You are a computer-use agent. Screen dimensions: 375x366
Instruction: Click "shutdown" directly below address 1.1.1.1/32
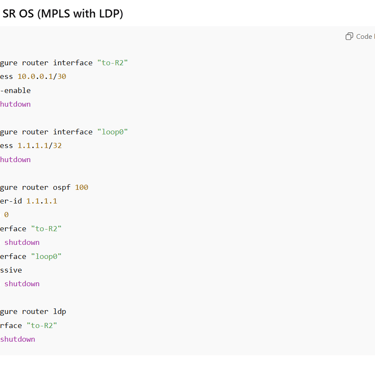15,159
